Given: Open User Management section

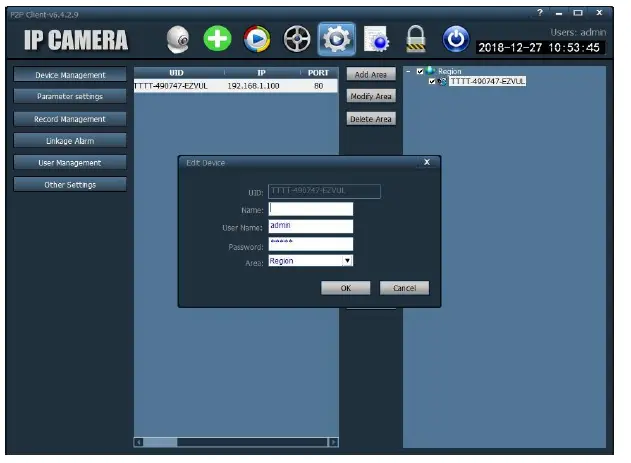Looking at the screenshot, I should click(x=70, y=163).
